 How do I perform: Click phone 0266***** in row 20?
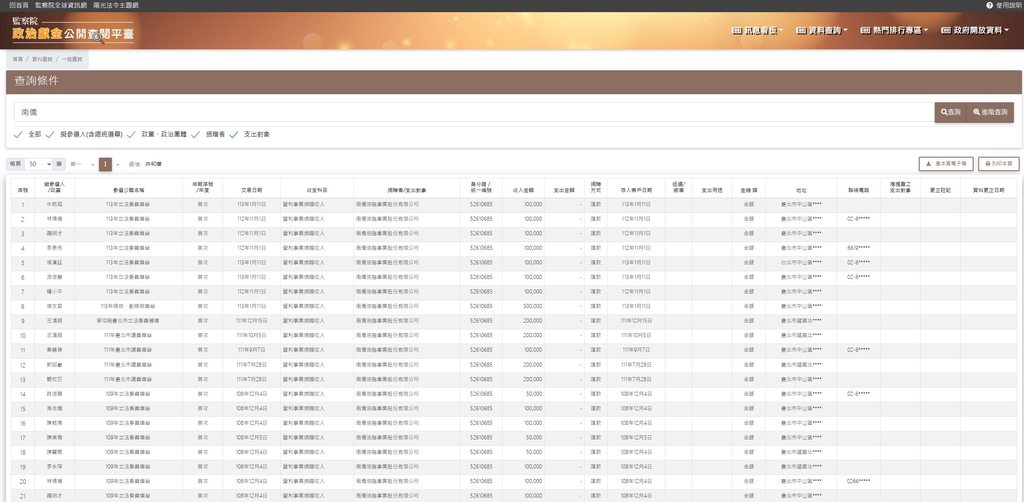point(858,481)
